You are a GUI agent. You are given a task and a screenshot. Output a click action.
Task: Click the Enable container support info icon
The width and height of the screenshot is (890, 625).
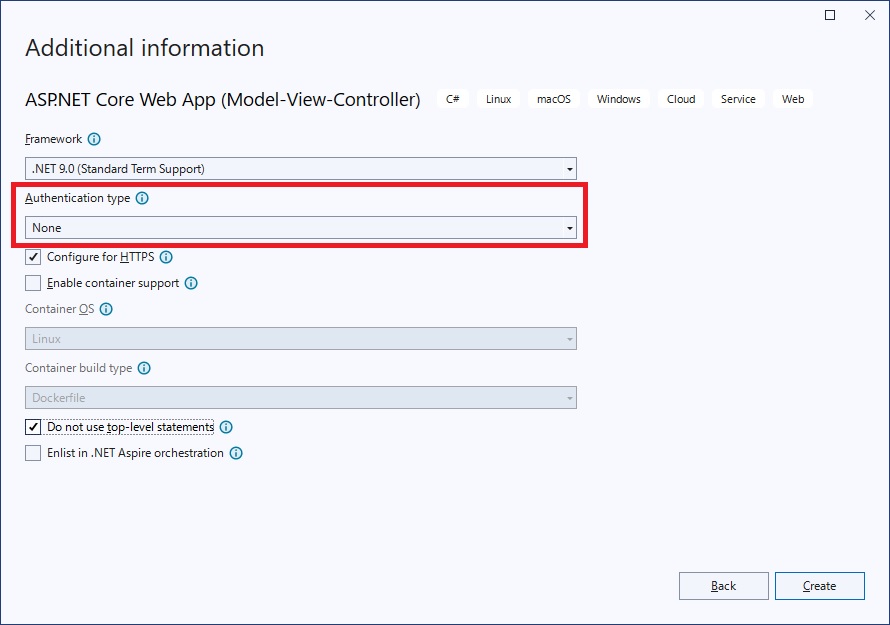pos(191,283)
